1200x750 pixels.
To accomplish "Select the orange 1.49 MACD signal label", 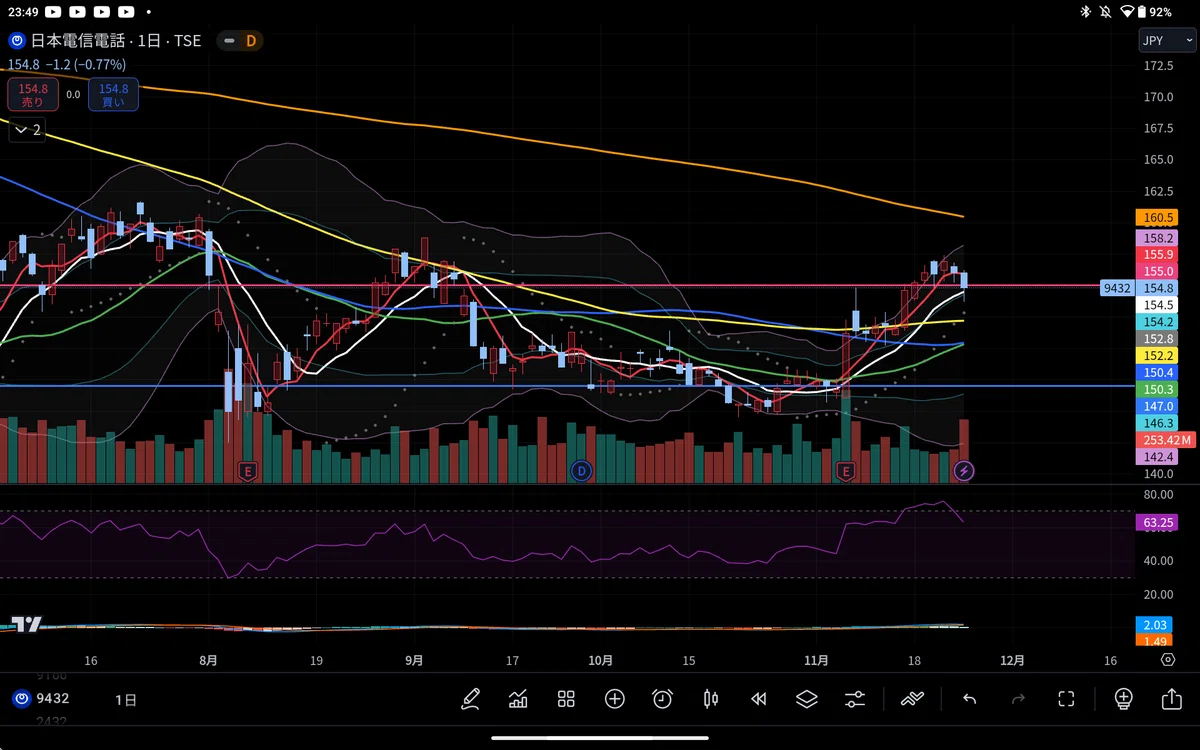I will (1155, 641).
